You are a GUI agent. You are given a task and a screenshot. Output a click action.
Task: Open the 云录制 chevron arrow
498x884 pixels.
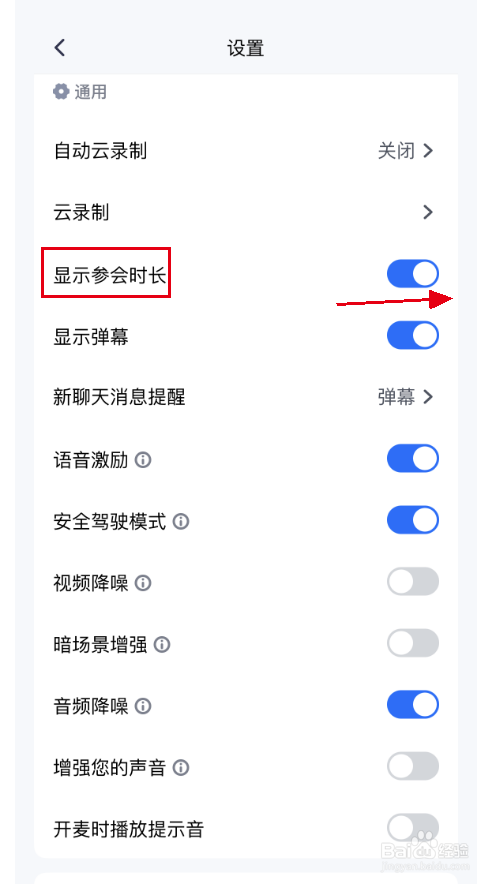click(x=428, y=213)
